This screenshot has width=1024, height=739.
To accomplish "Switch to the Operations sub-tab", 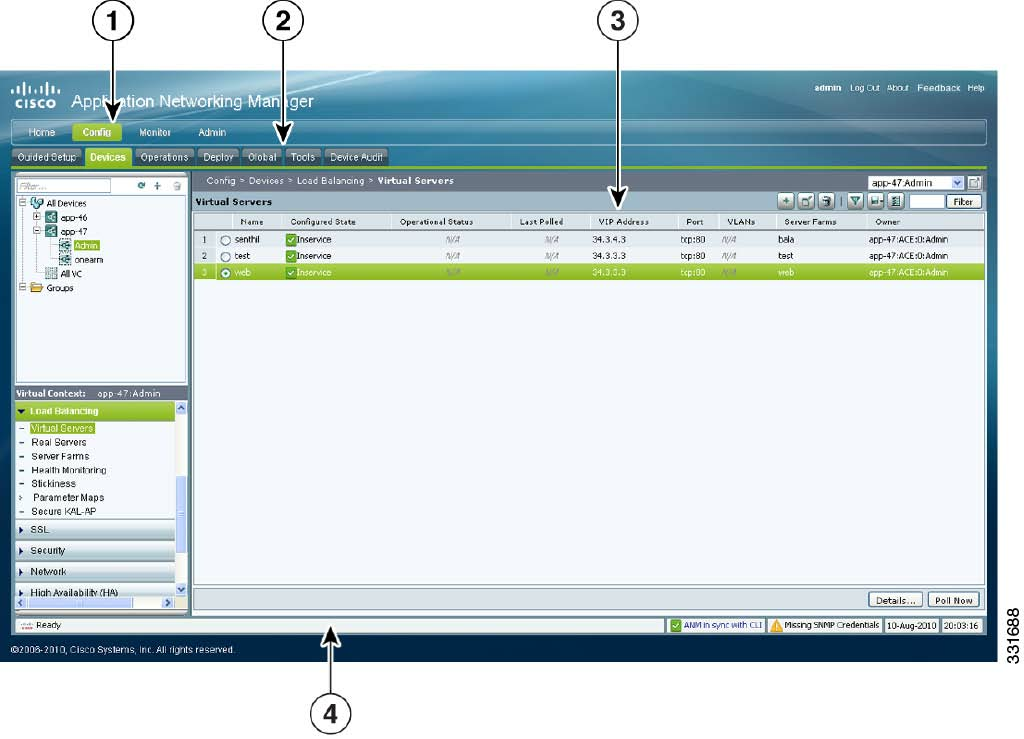I will pyautogui.click(x=164, y=157).
